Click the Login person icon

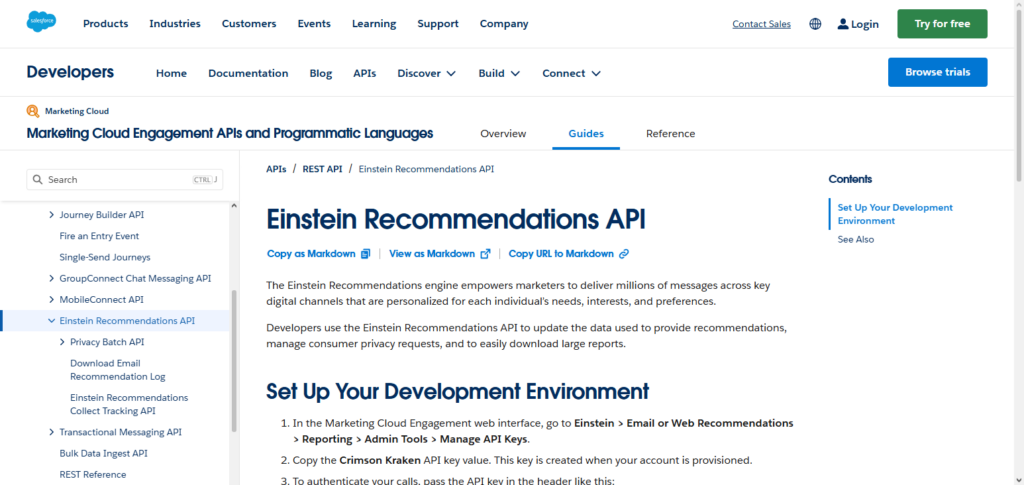(x=843, y=24)
